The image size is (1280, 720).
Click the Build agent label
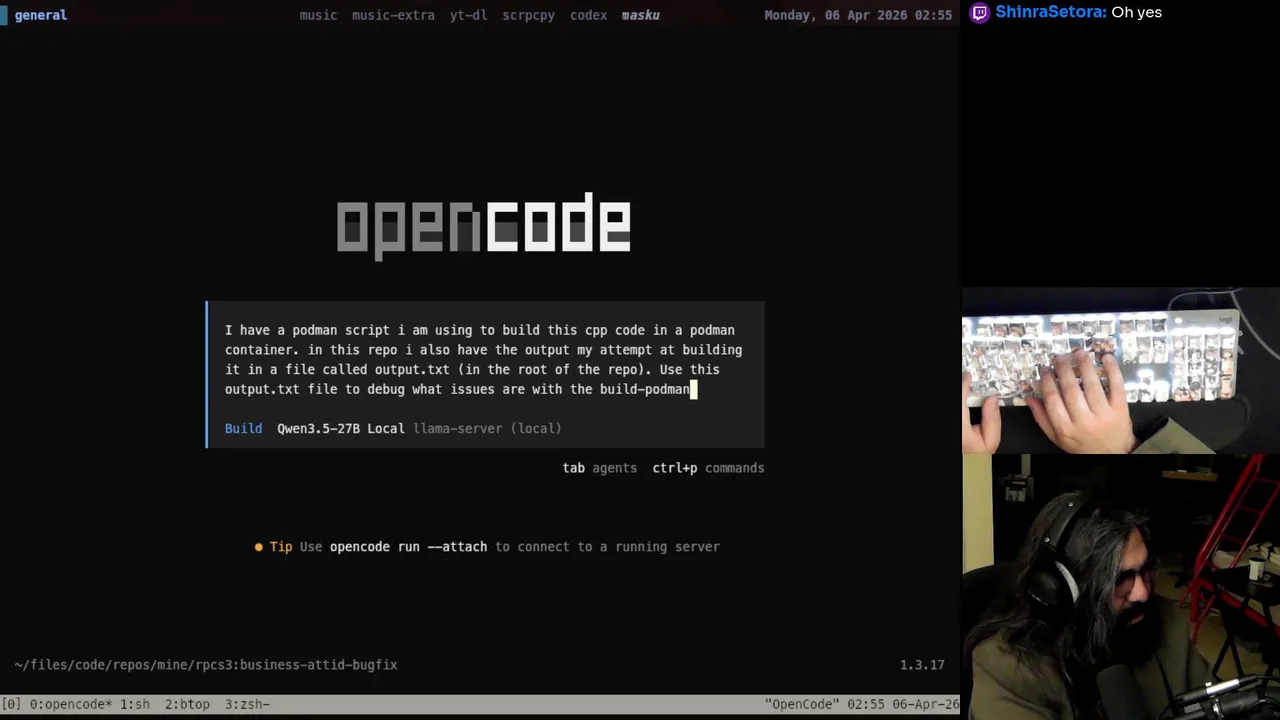(243, 428)
